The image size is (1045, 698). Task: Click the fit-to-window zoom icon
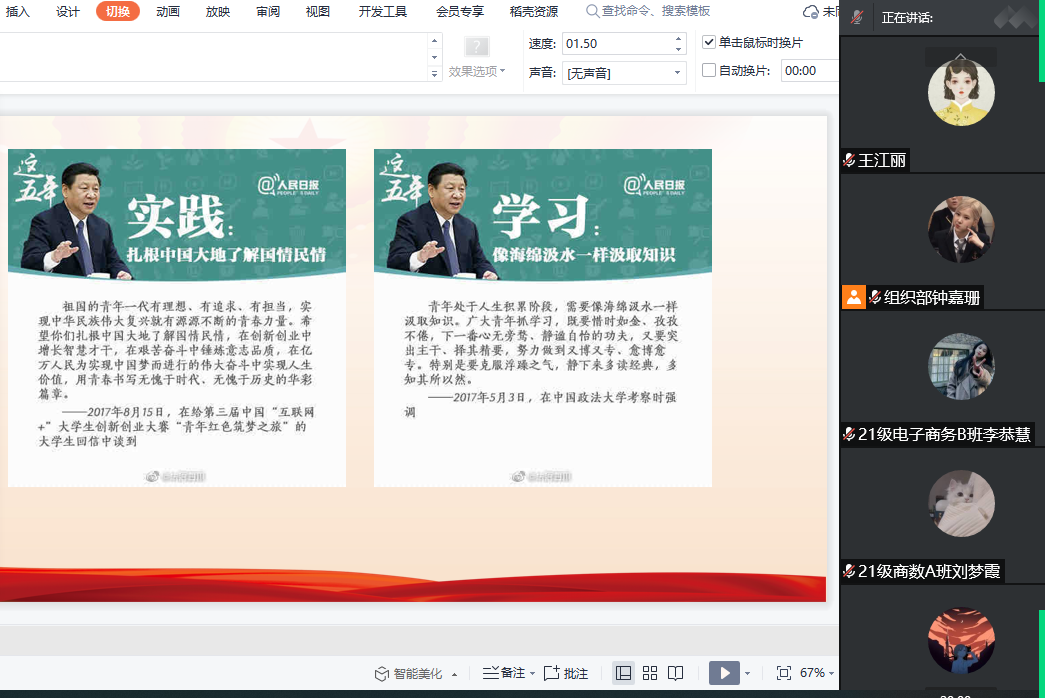783,673
